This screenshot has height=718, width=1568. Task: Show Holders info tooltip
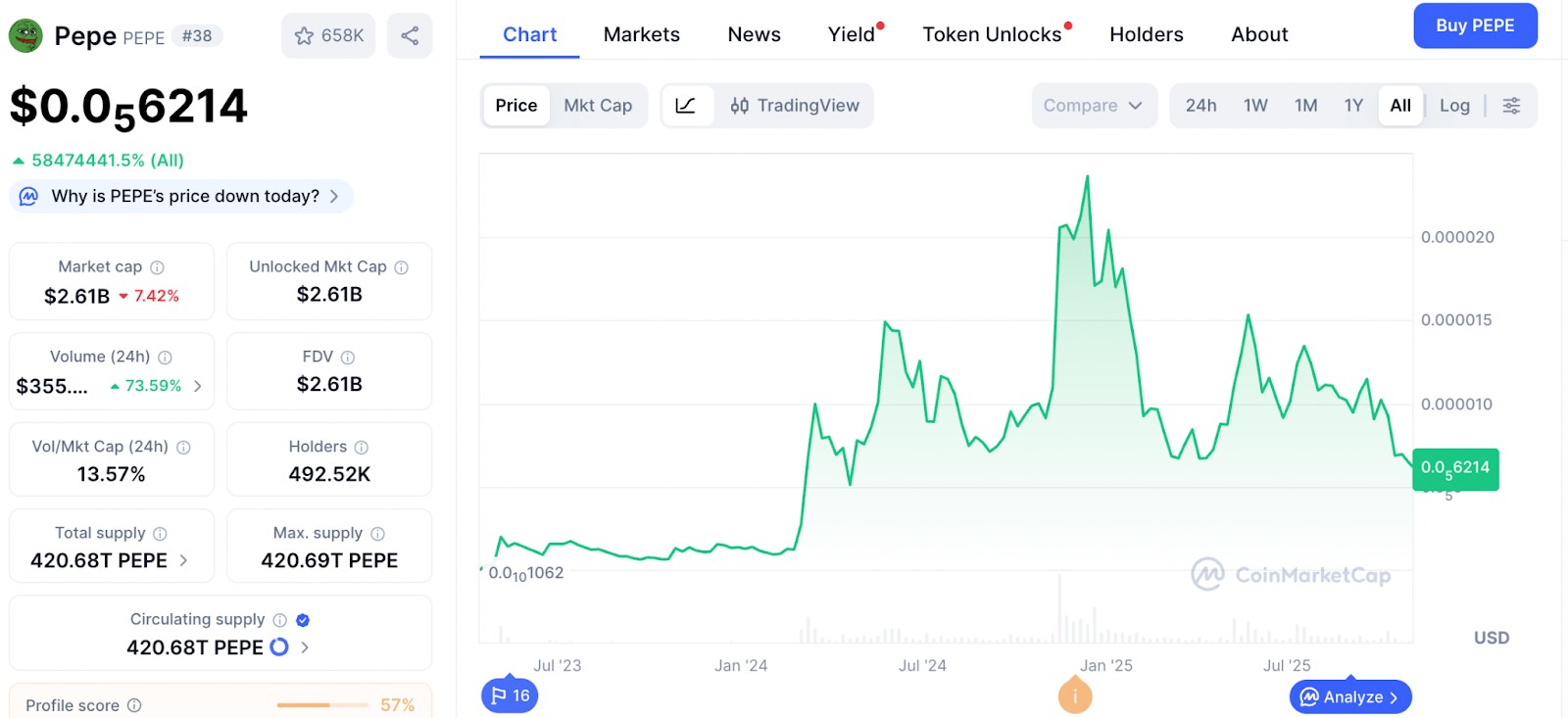(361, 448)
